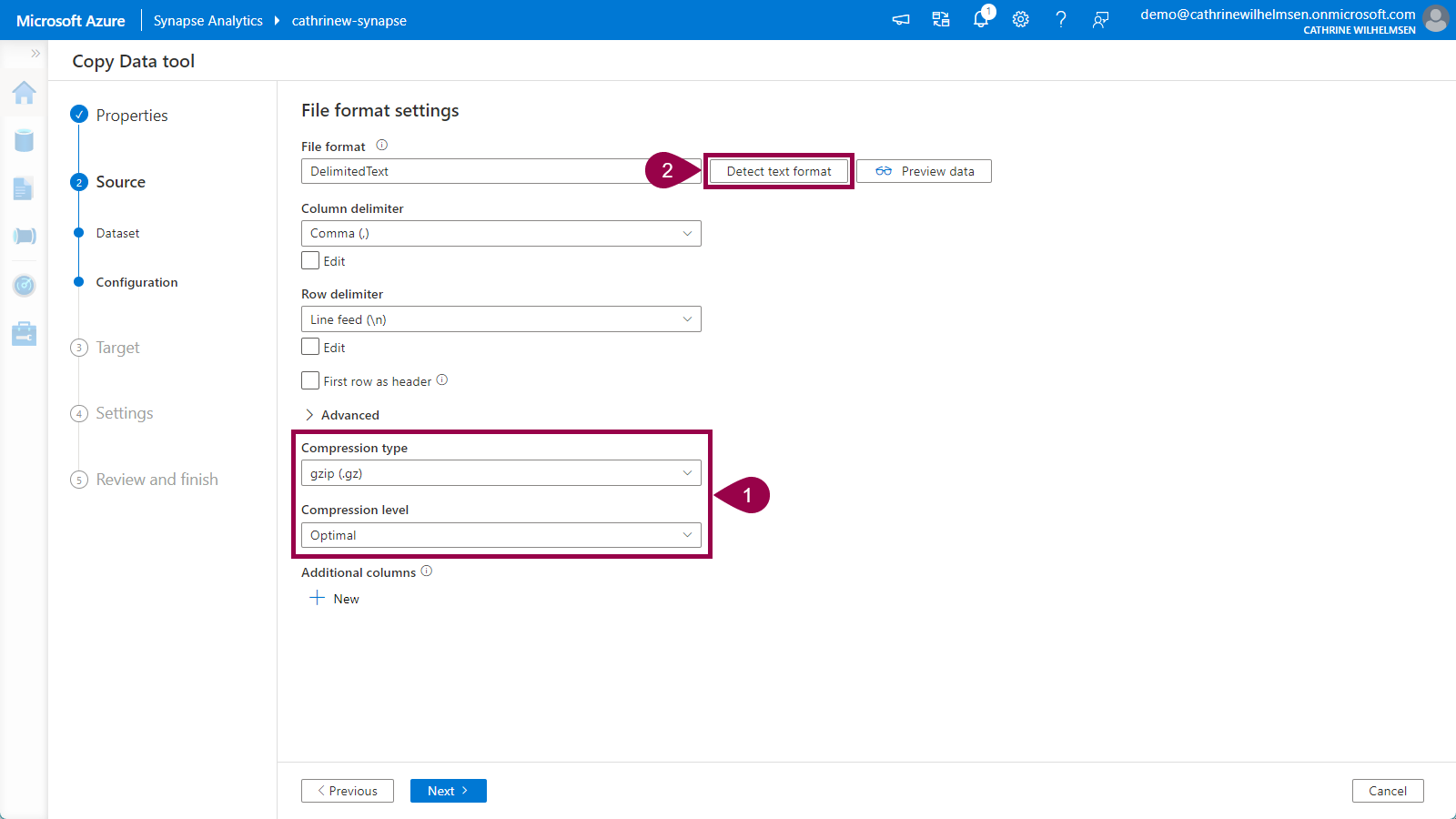Go to the Properties wizard step

coord(131,116)
